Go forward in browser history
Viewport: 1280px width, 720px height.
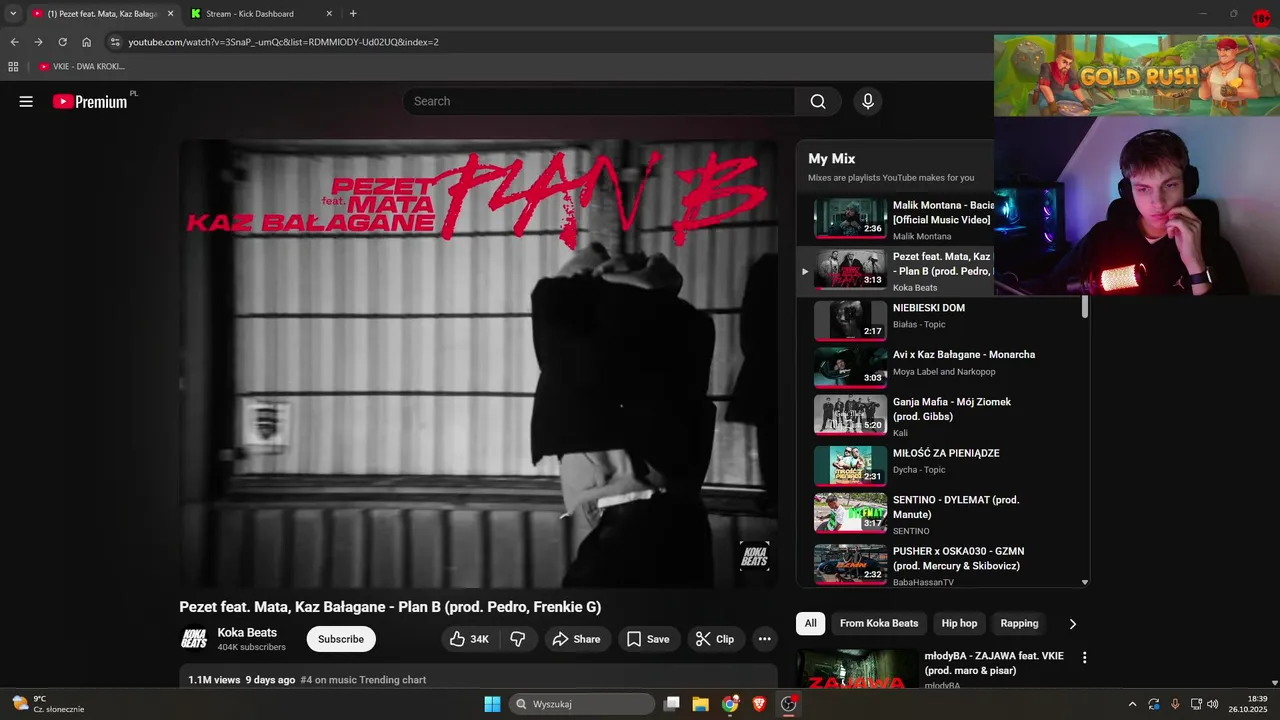(38, 42)
